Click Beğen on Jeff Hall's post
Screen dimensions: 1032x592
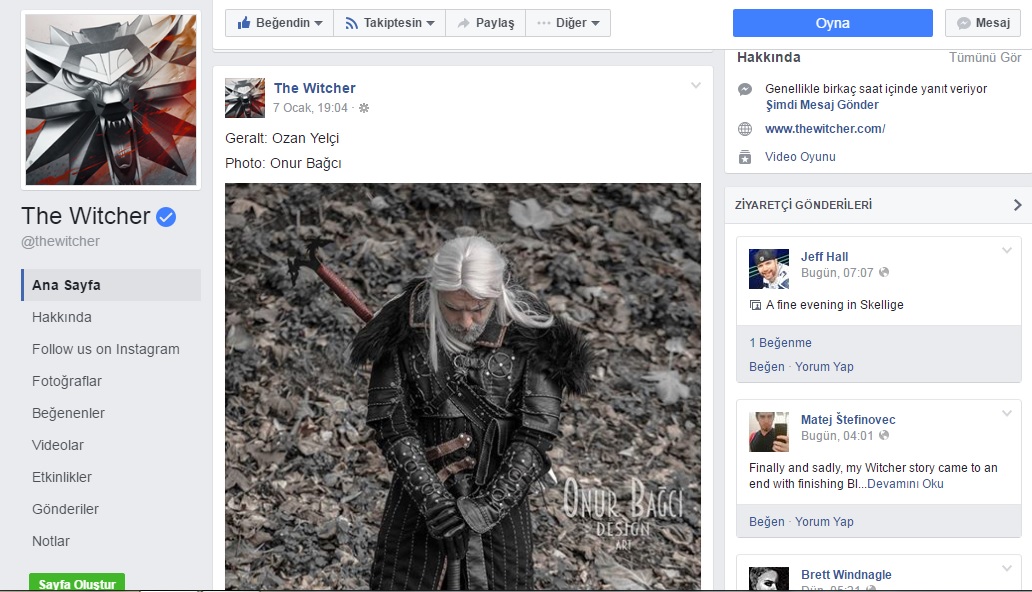tap(767, 367)
